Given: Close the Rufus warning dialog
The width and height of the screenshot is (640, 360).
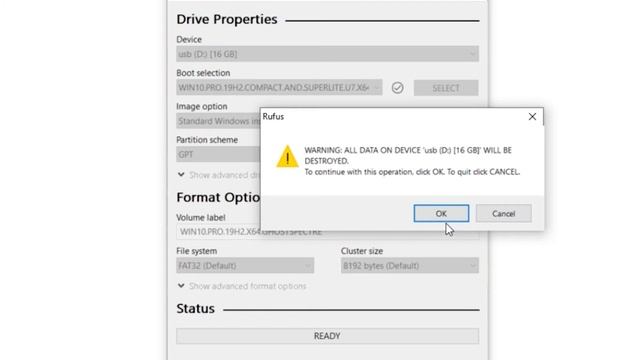Looking at the screenshot, I should tap(532, 117).
